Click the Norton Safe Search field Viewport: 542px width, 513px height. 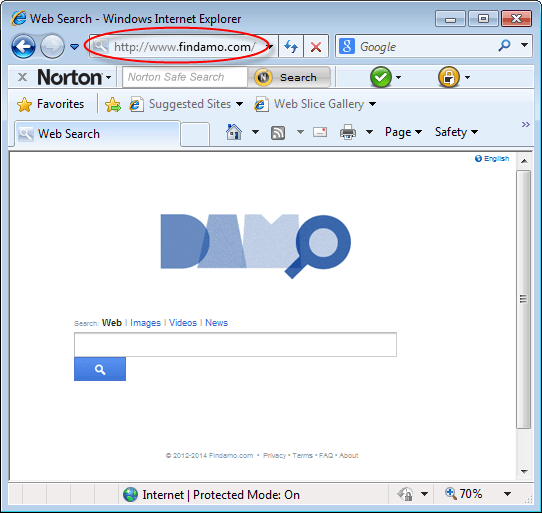tap(185, 77)
